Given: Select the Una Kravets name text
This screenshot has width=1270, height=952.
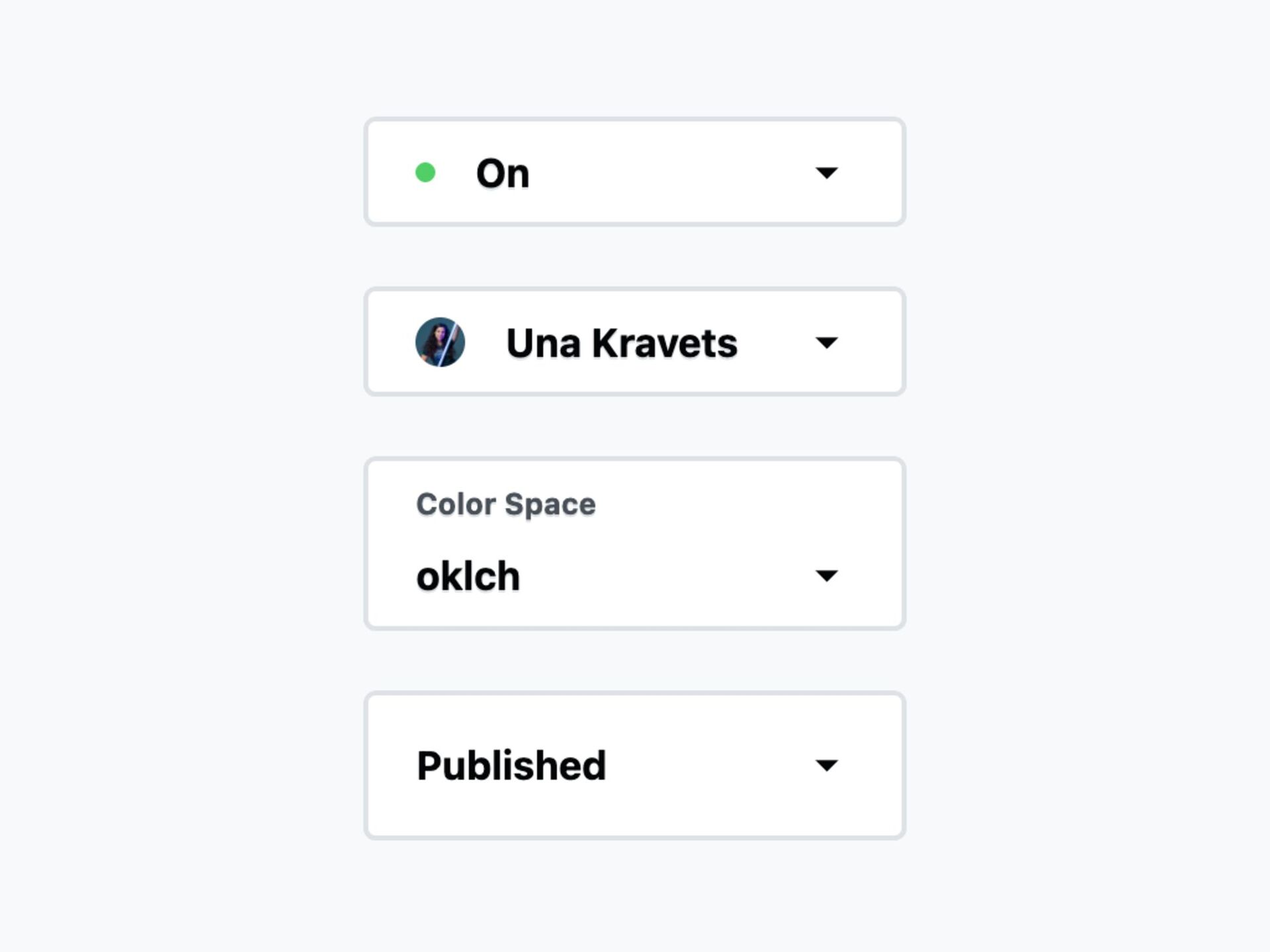Looking at the screenshot, I should click(622, 343).
